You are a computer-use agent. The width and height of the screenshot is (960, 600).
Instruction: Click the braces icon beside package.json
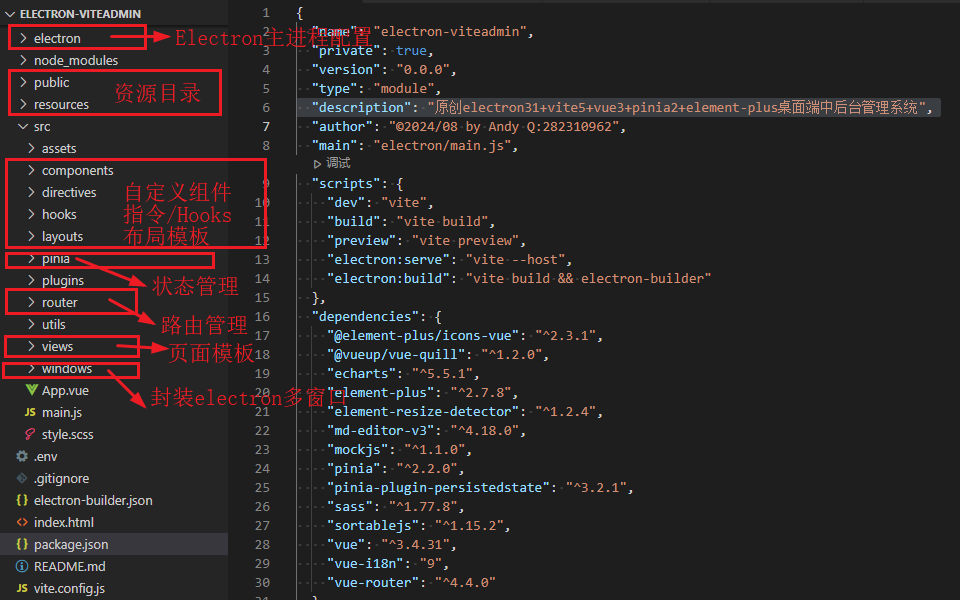[x=22, y=545]
